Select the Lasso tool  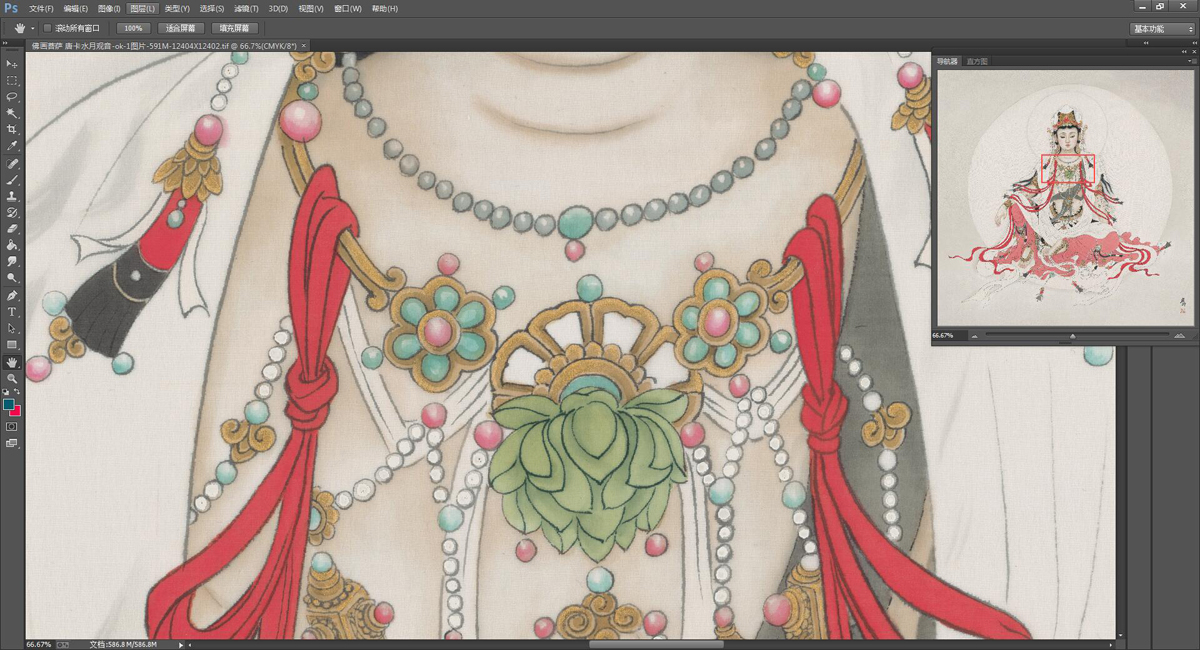[12, 96]
